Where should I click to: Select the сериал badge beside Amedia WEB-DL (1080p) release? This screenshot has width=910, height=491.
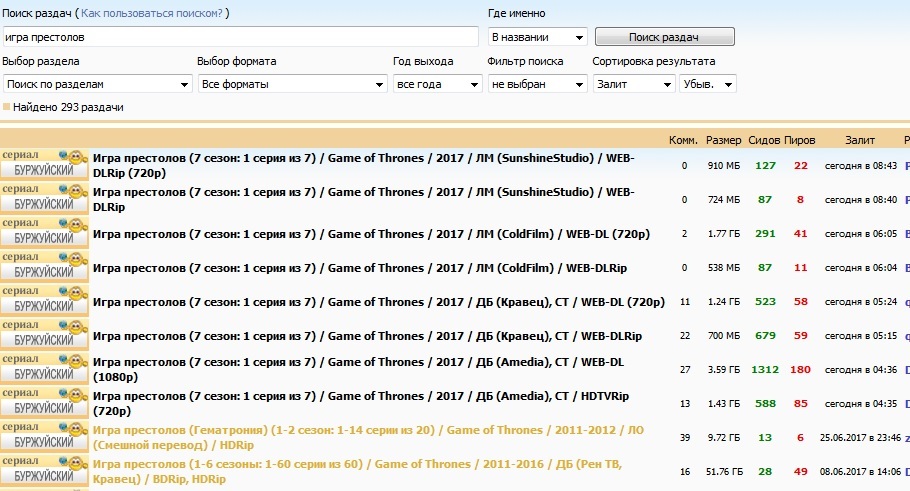(x=44, y=369)
